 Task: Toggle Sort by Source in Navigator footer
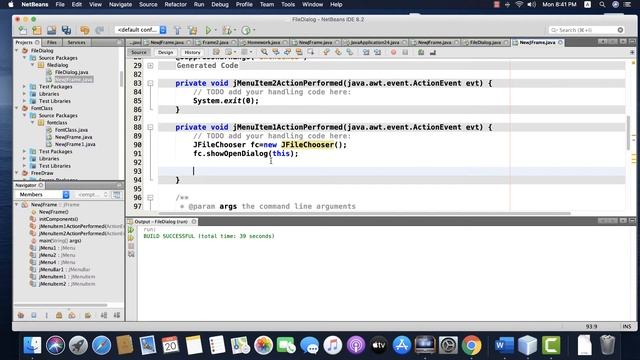117,315
